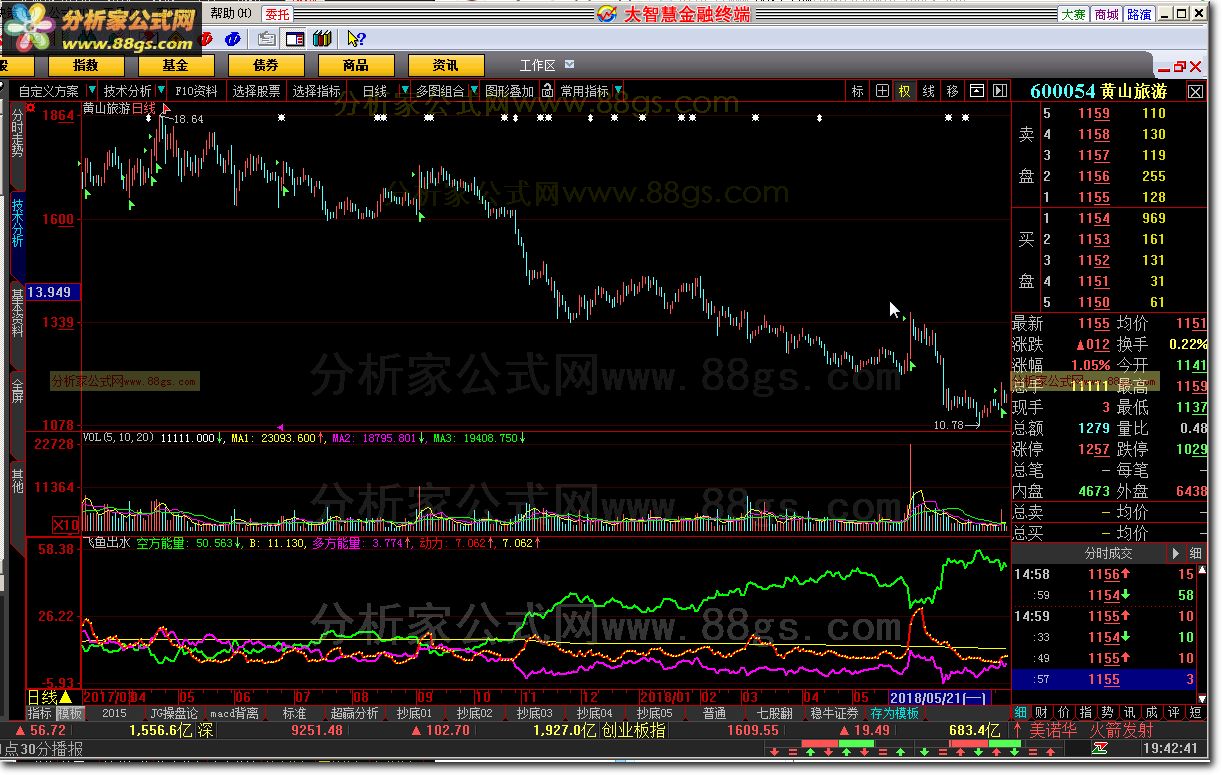Open the 技术分析 dropdown arrow
Image resolution: width=1223 pixels, height=775 pixels.
point(161,91)
